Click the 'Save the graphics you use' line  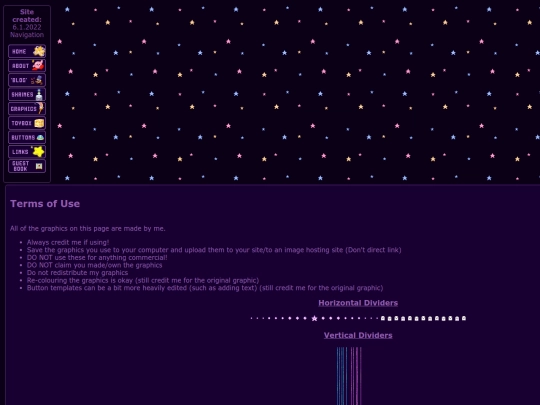214,250
